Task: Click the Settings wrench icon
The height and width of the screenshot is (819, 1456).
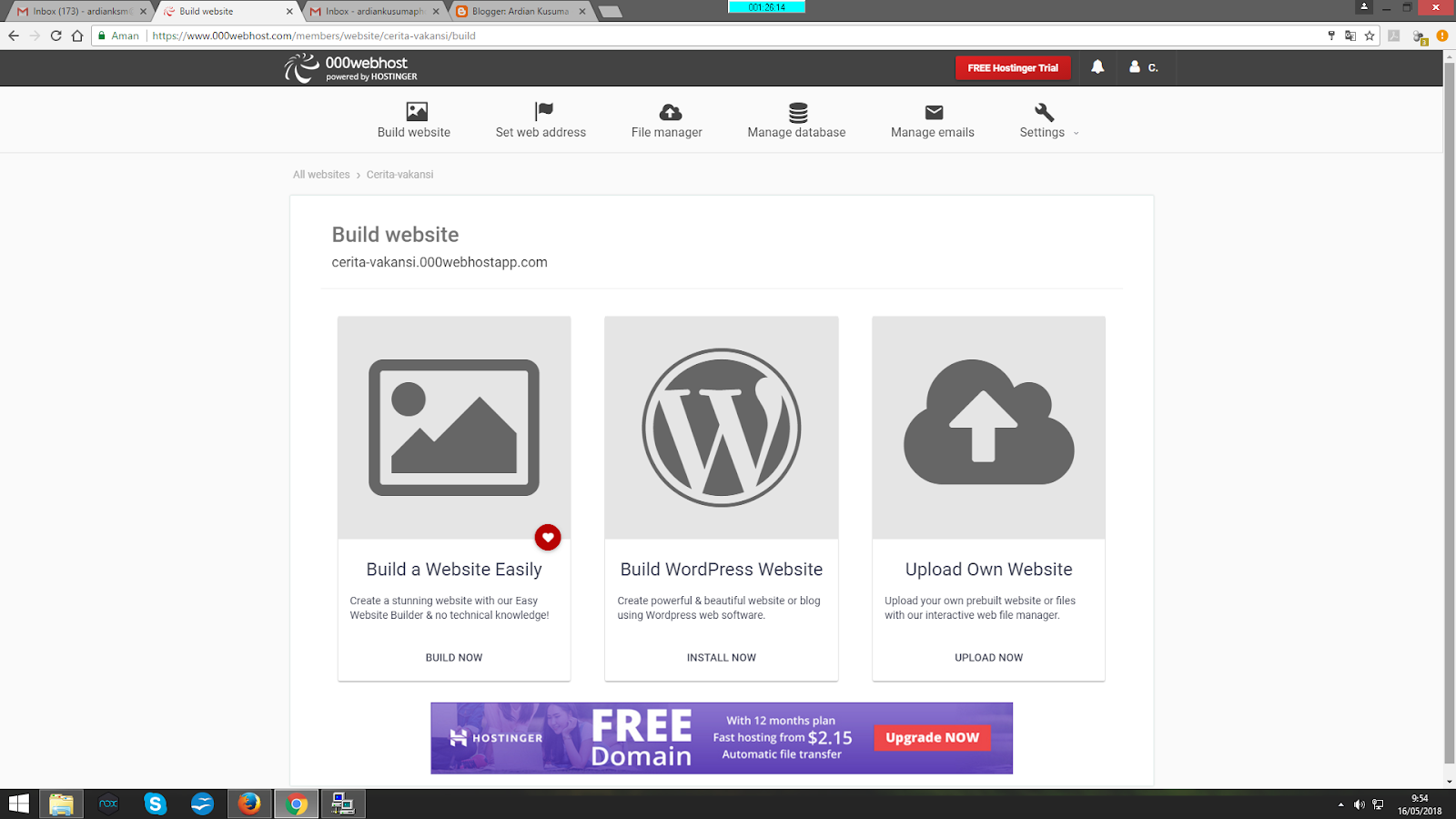Action: click(x=1044, y=112)
